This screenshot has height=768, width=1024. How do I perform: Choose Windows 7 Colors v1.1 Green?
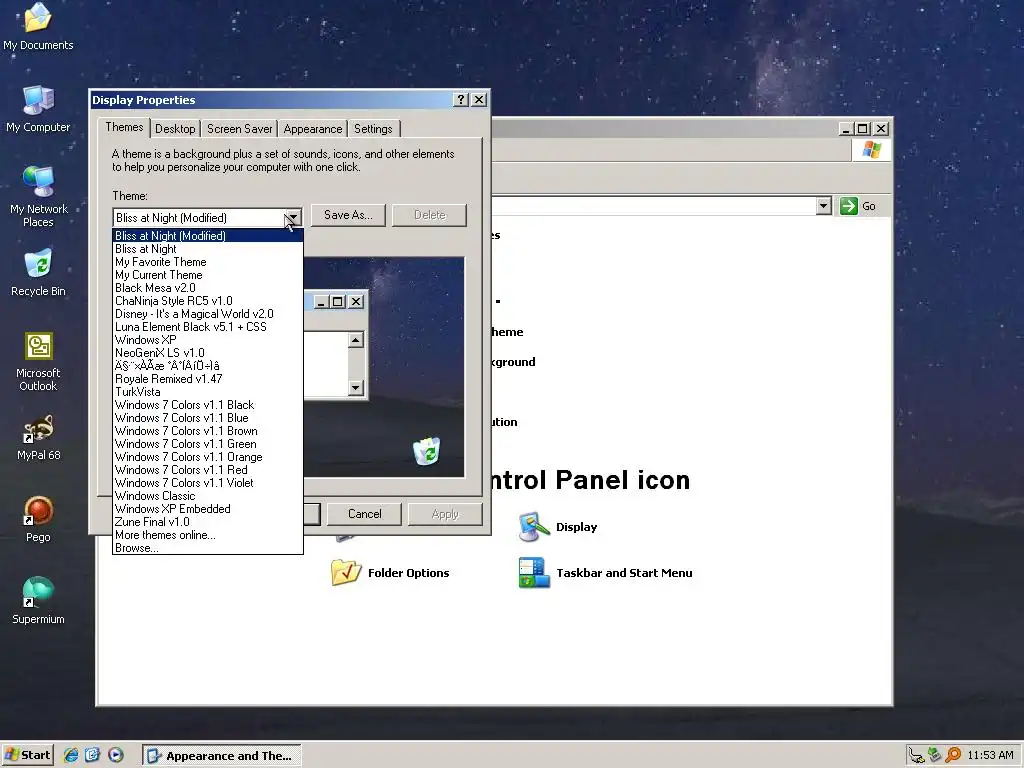point(208,444)
